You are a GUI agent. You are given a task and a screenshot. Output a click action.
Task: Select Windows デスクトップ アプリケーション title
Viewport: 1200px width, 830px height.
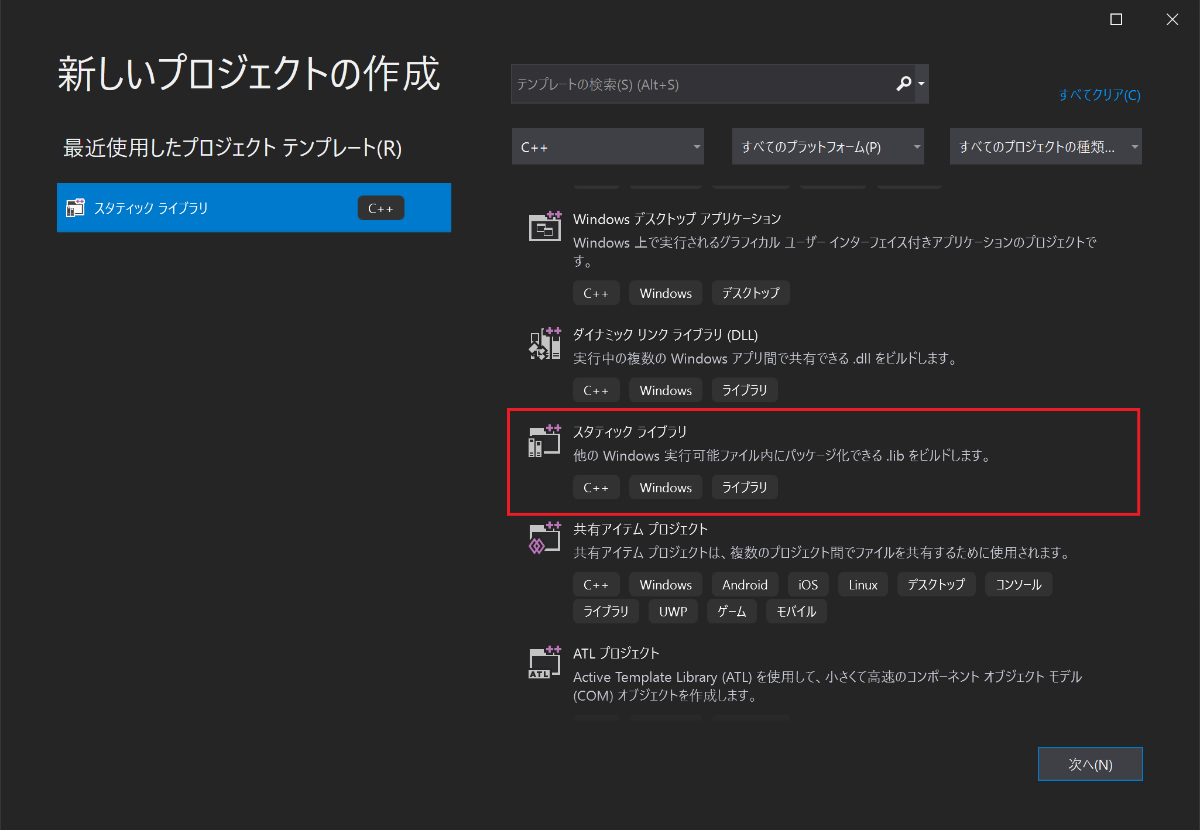point(677,218)
